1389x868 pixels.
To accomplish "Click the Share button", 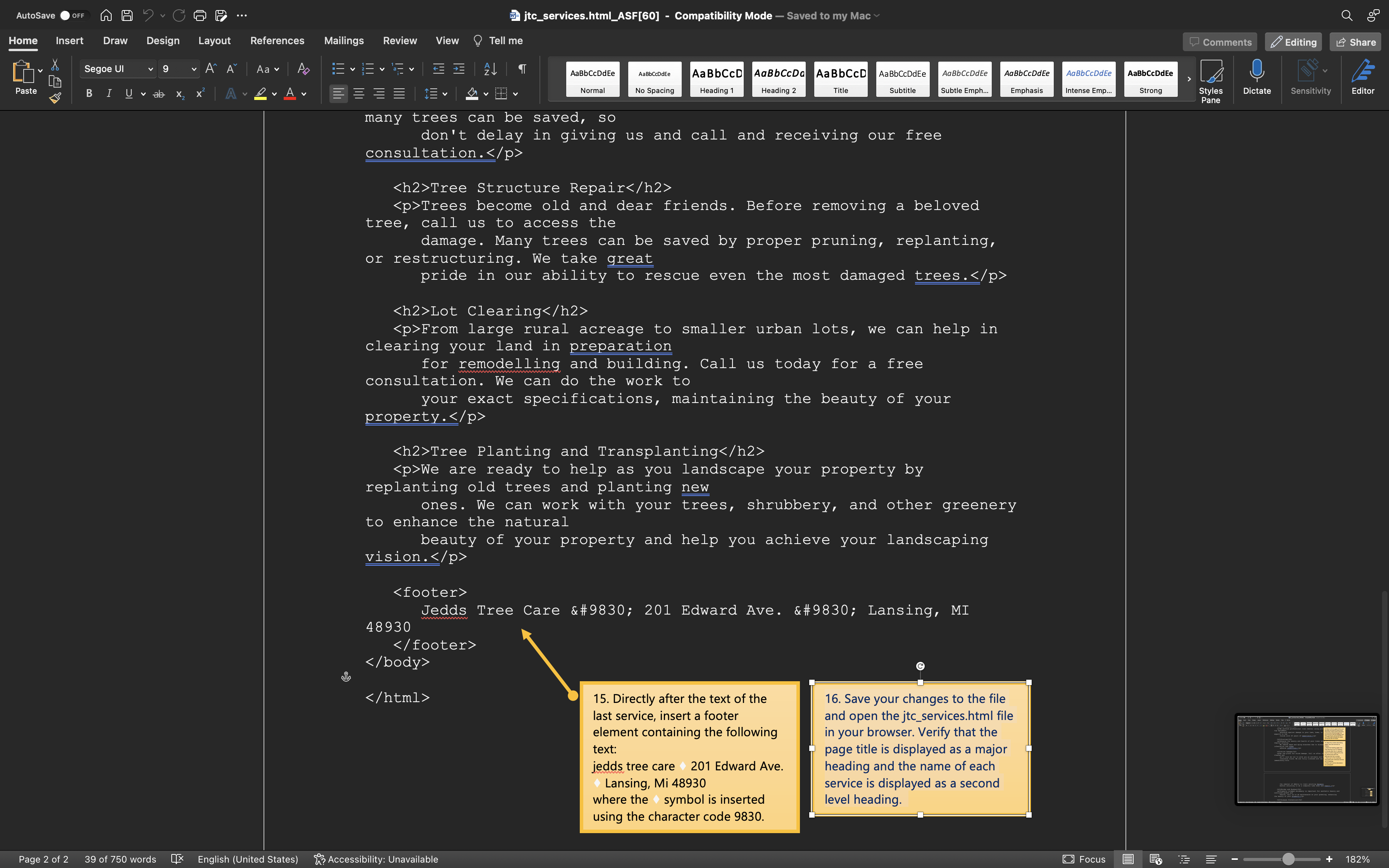I will [x=1355, y=42].
